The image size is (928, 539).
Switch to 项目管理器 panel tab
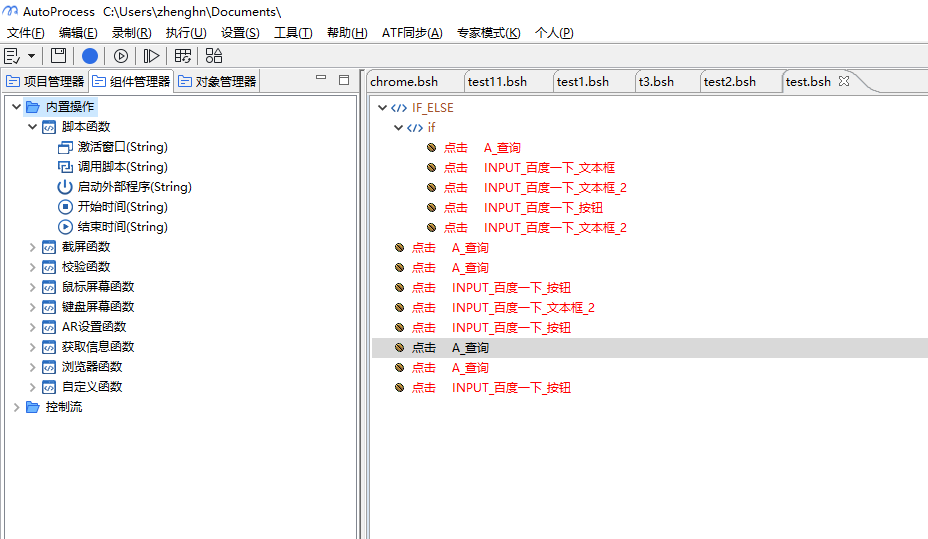pos(45,81)
